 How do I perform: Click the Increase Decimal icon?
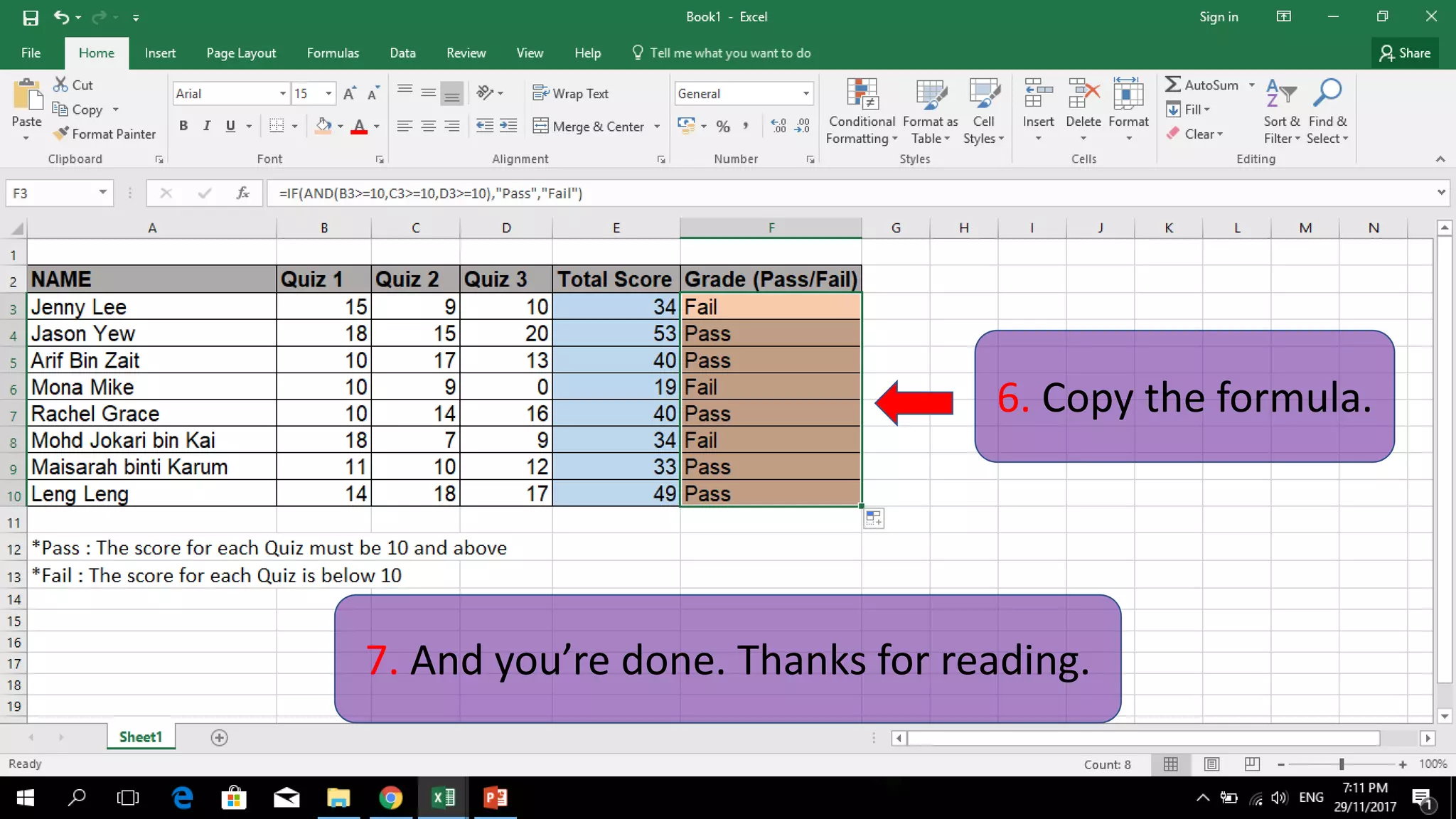click(x=778, y=127)
